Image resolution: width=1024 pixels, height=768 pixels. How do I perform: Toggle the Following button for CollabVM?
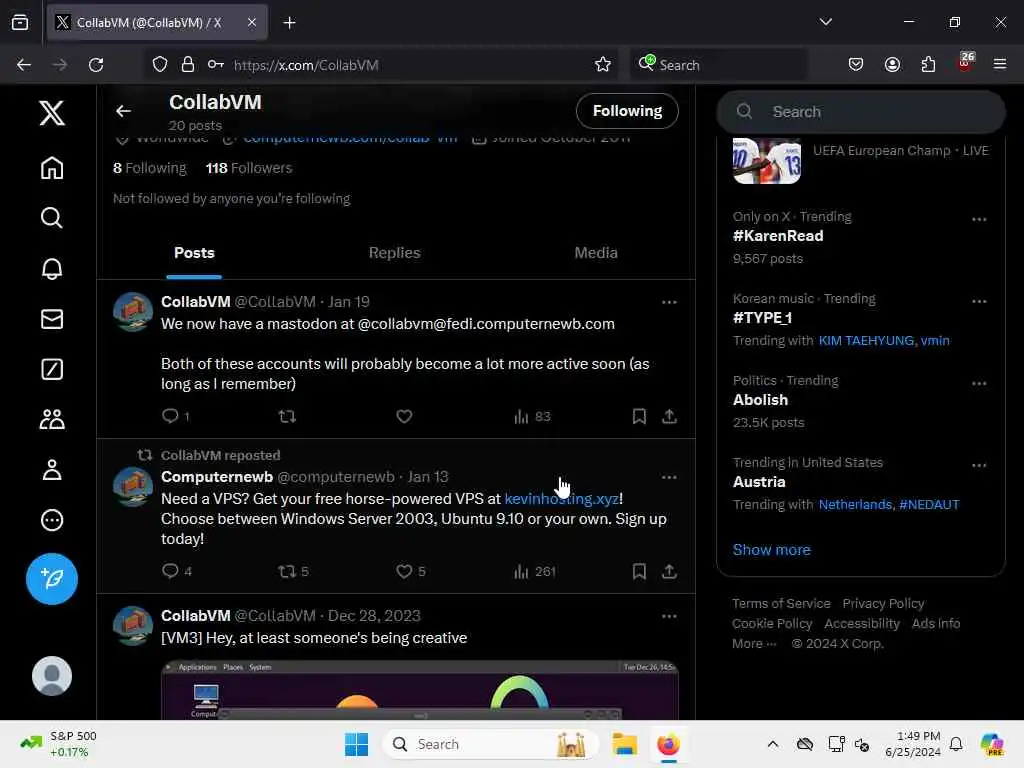627,111
